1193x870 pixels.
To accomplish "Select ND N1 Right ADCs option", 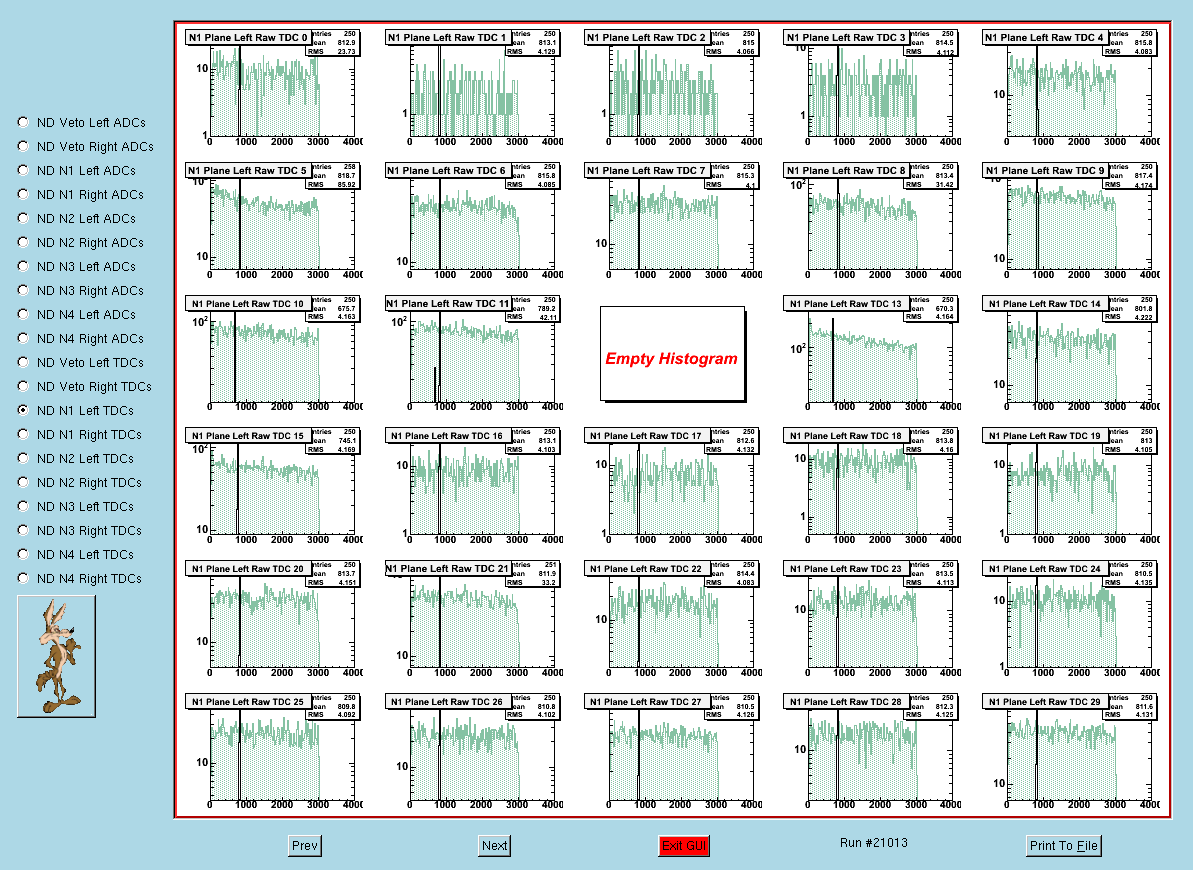I will click(x=23, y=194).
